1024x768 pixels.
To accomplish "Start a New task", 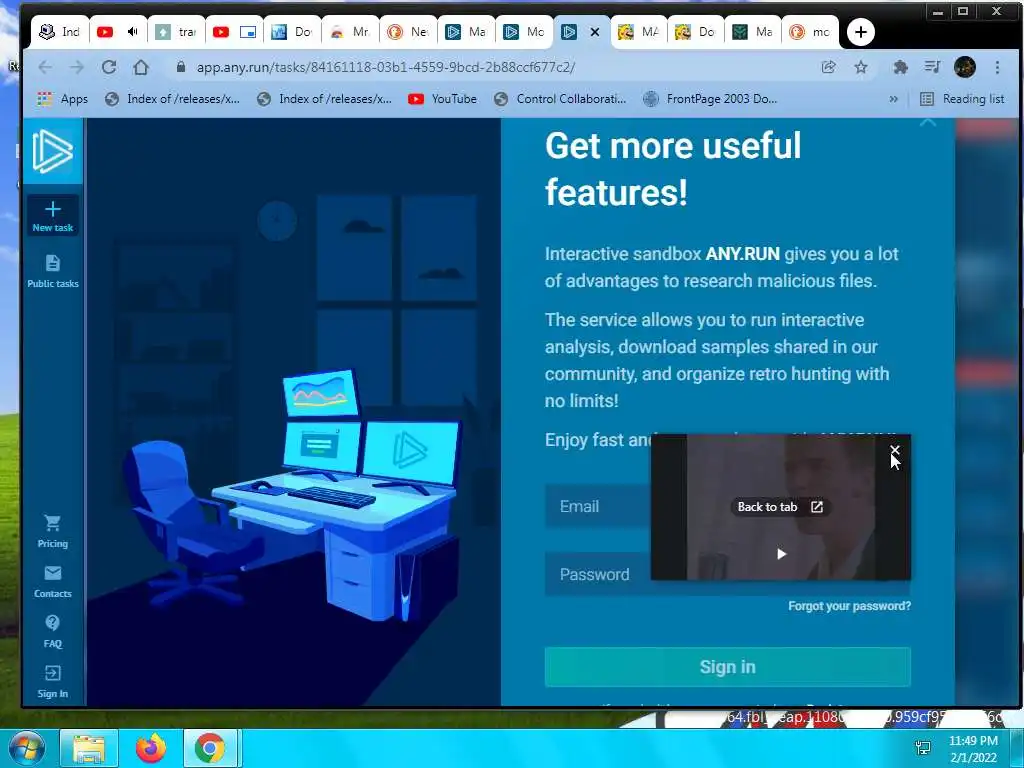I will point(53,216).
